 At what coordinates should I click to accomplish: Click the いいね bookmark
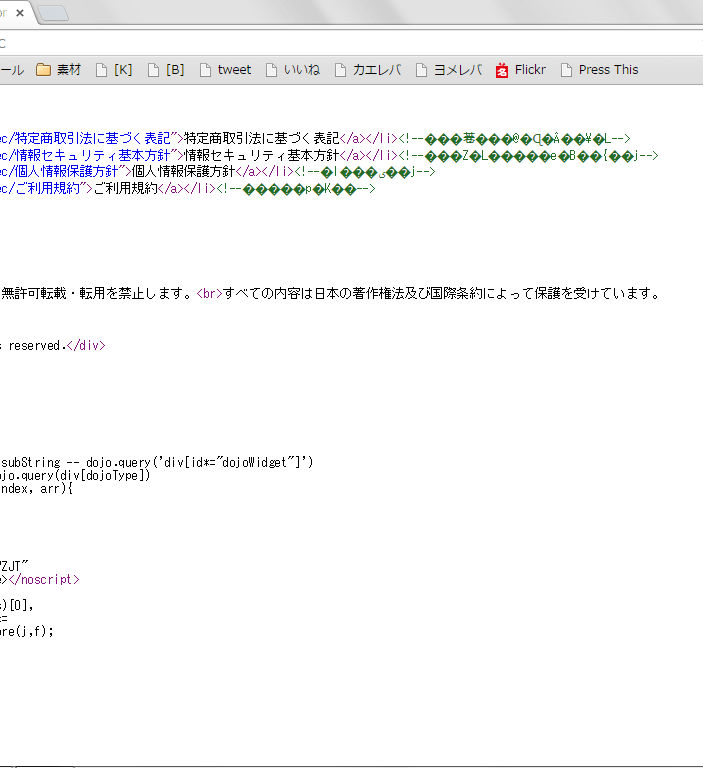(292, 70)
